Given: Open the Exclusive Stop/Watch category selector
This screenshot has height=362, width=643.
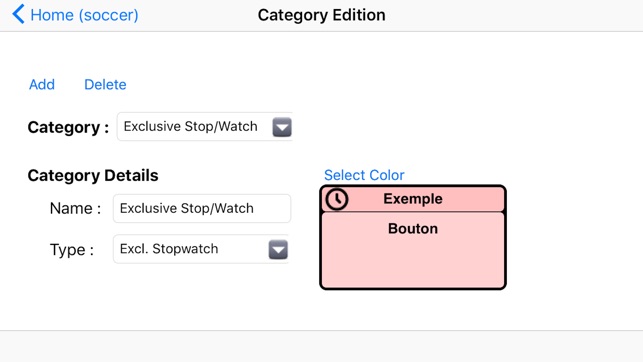Looking at the screenshot, I should click(205, 127).
